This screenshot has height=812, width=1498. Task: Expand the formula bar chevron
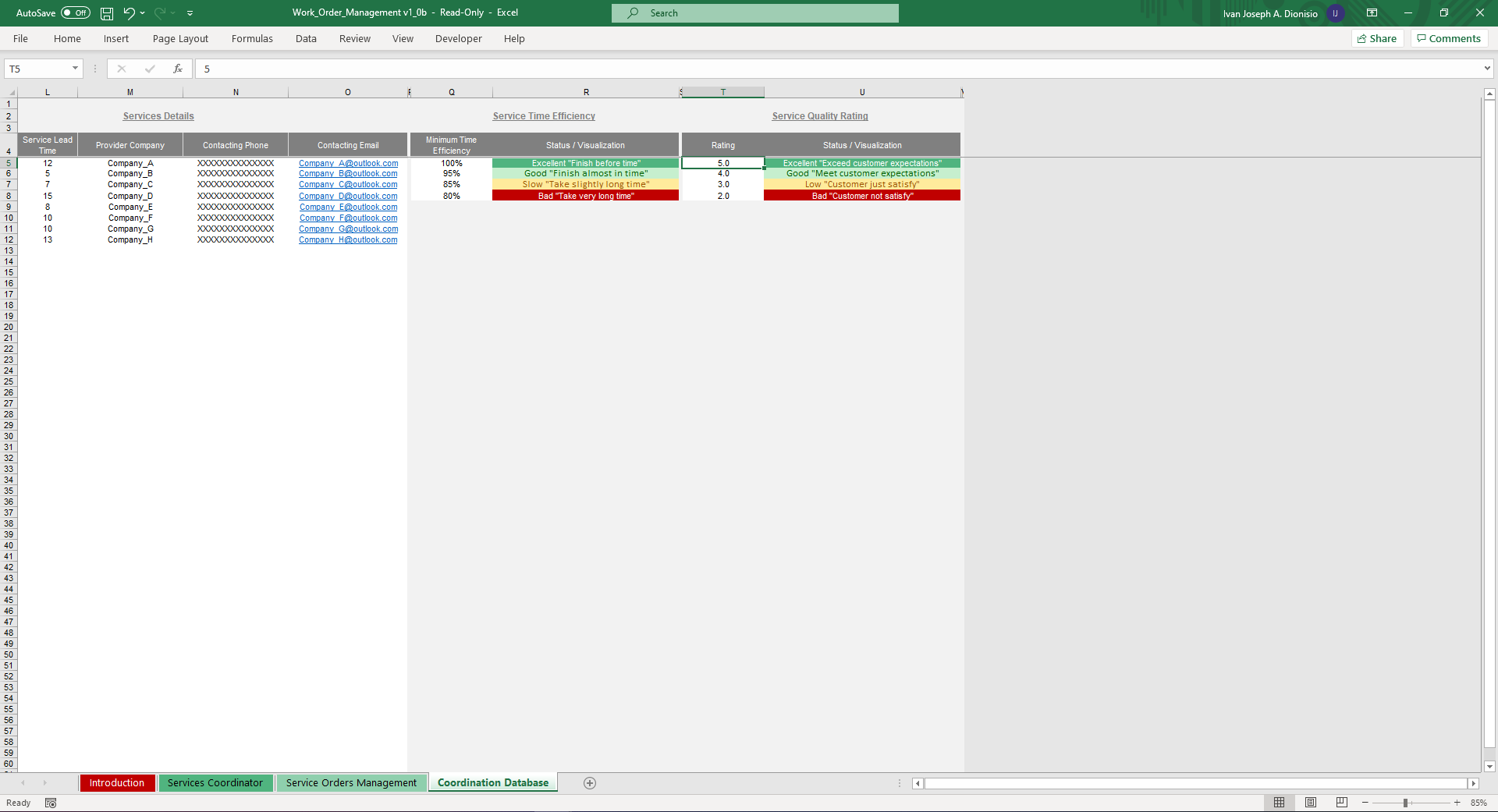[1487, 69]
